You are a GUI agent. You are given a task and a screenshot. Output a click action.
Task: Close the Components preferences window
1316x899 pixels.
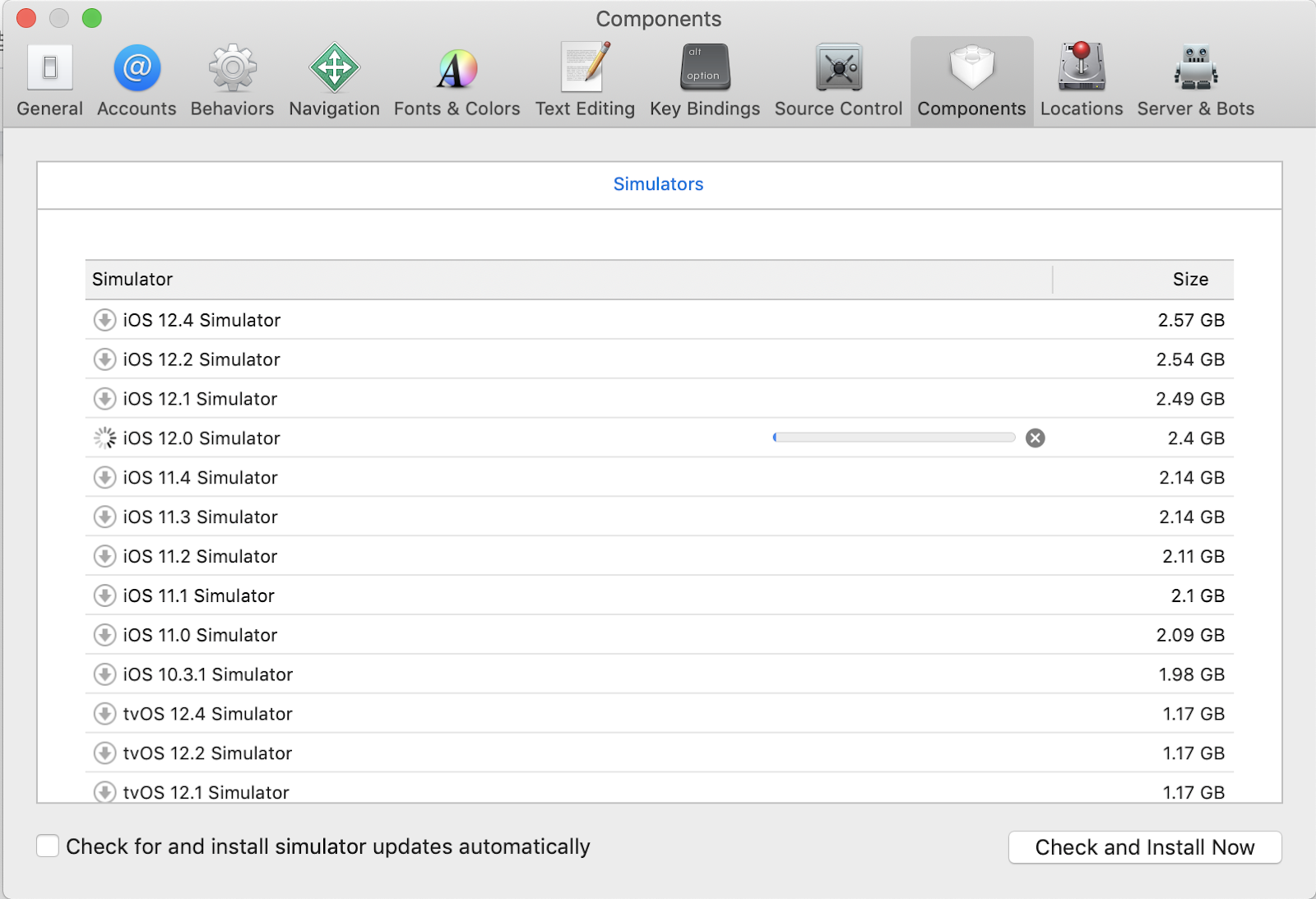pyautogui.click(x=26, y=18)
